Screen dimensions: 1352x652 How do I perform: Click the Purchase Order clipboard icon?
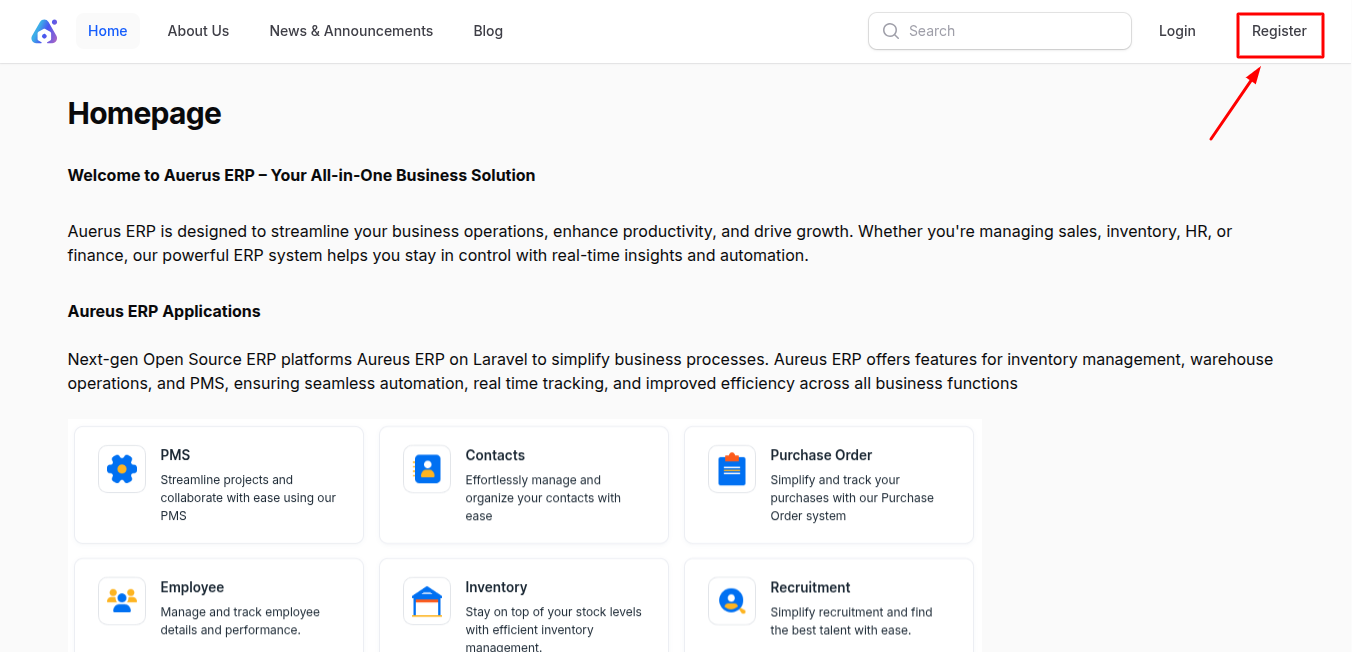(x=732, y=469)
